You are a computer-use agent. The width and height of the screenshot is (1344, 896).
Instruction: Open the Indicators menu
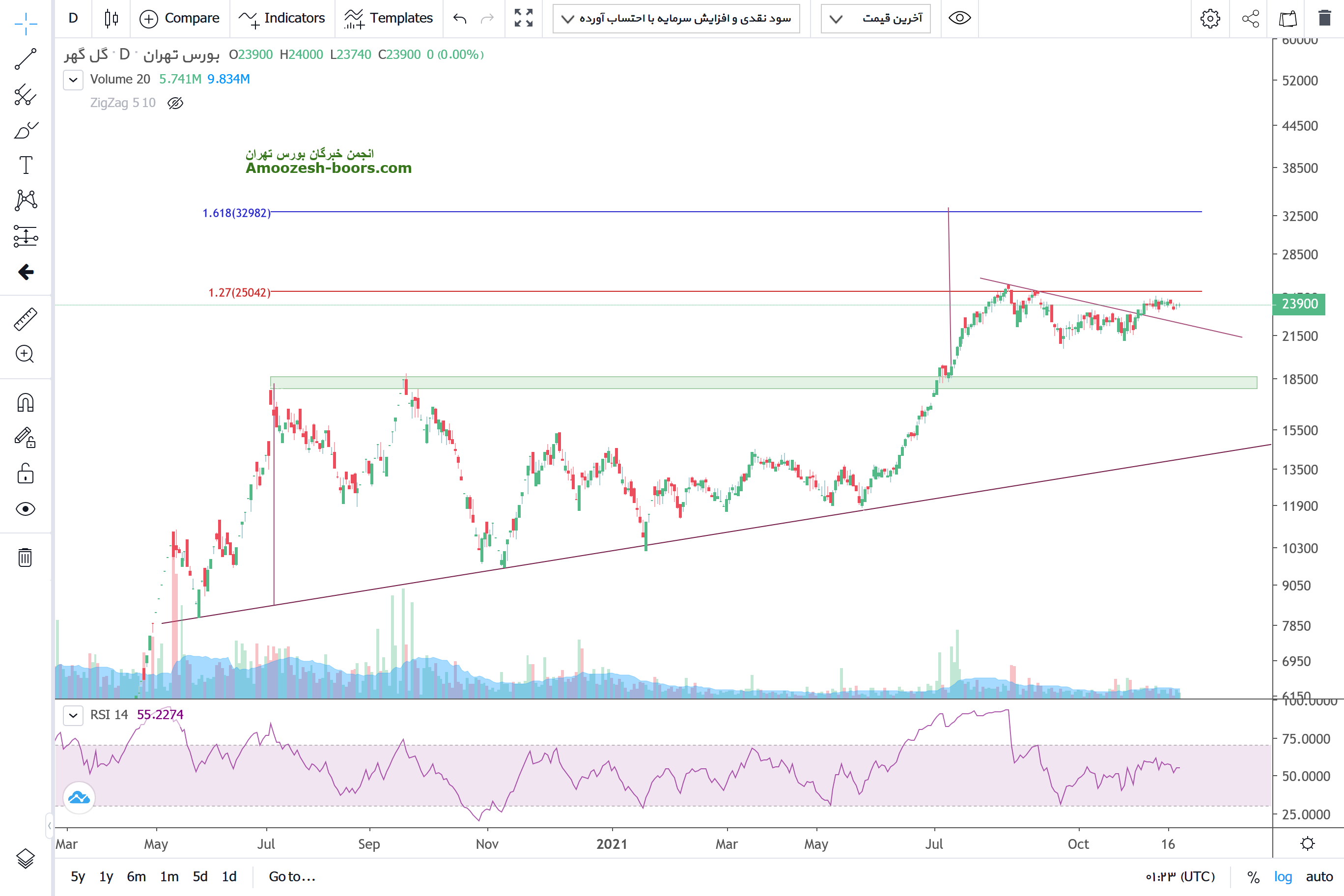[282, 18]
